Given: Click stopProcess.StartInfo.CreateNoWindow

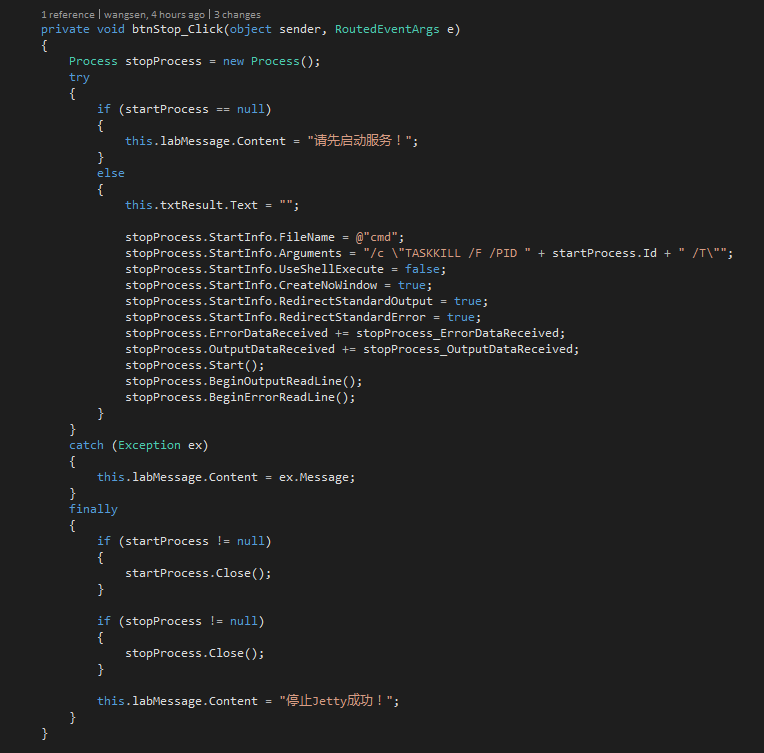Looking at the screenshot, I should [x=251, y=286].
